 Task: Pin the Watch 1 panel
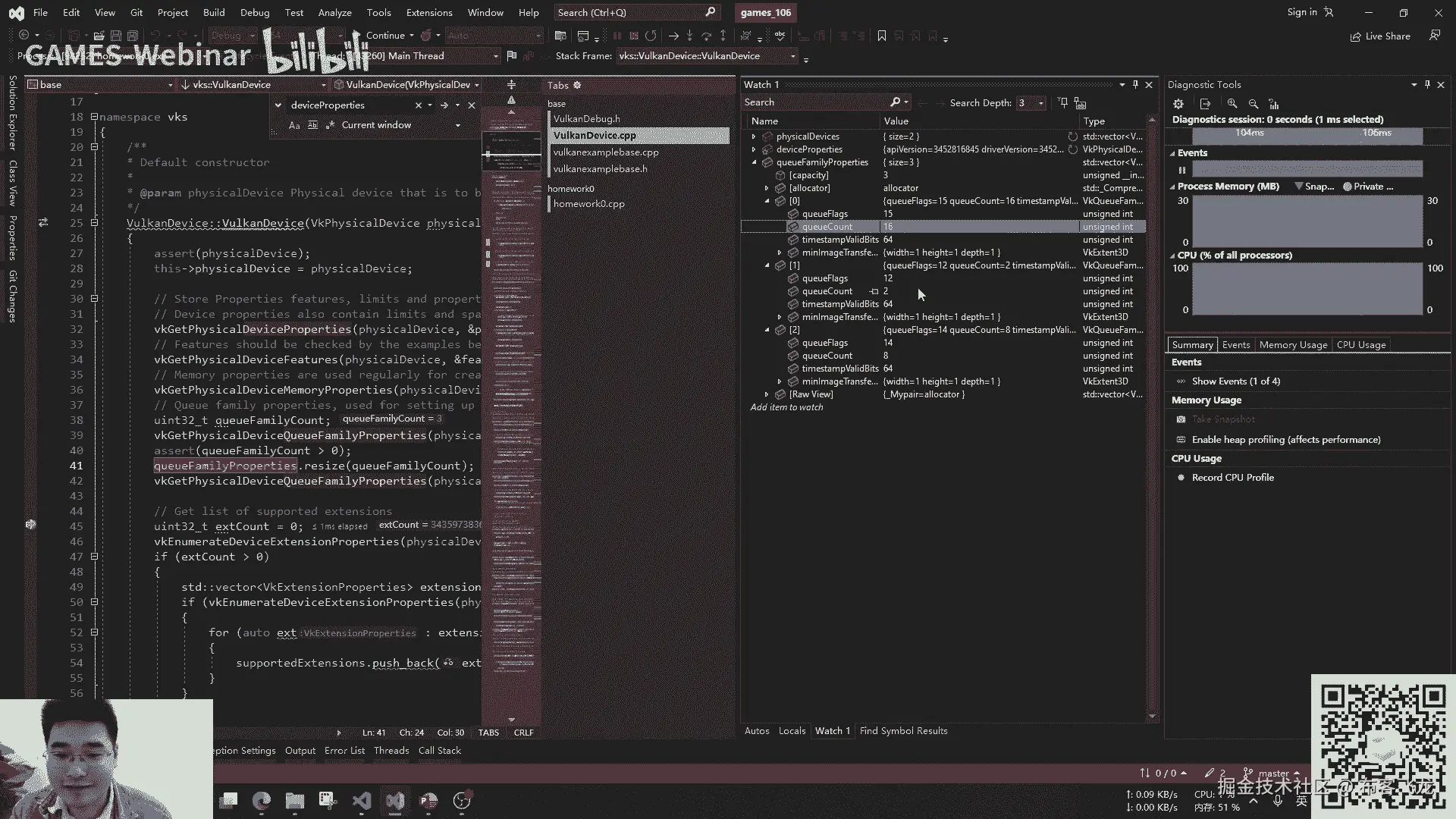click(1135, 84)
